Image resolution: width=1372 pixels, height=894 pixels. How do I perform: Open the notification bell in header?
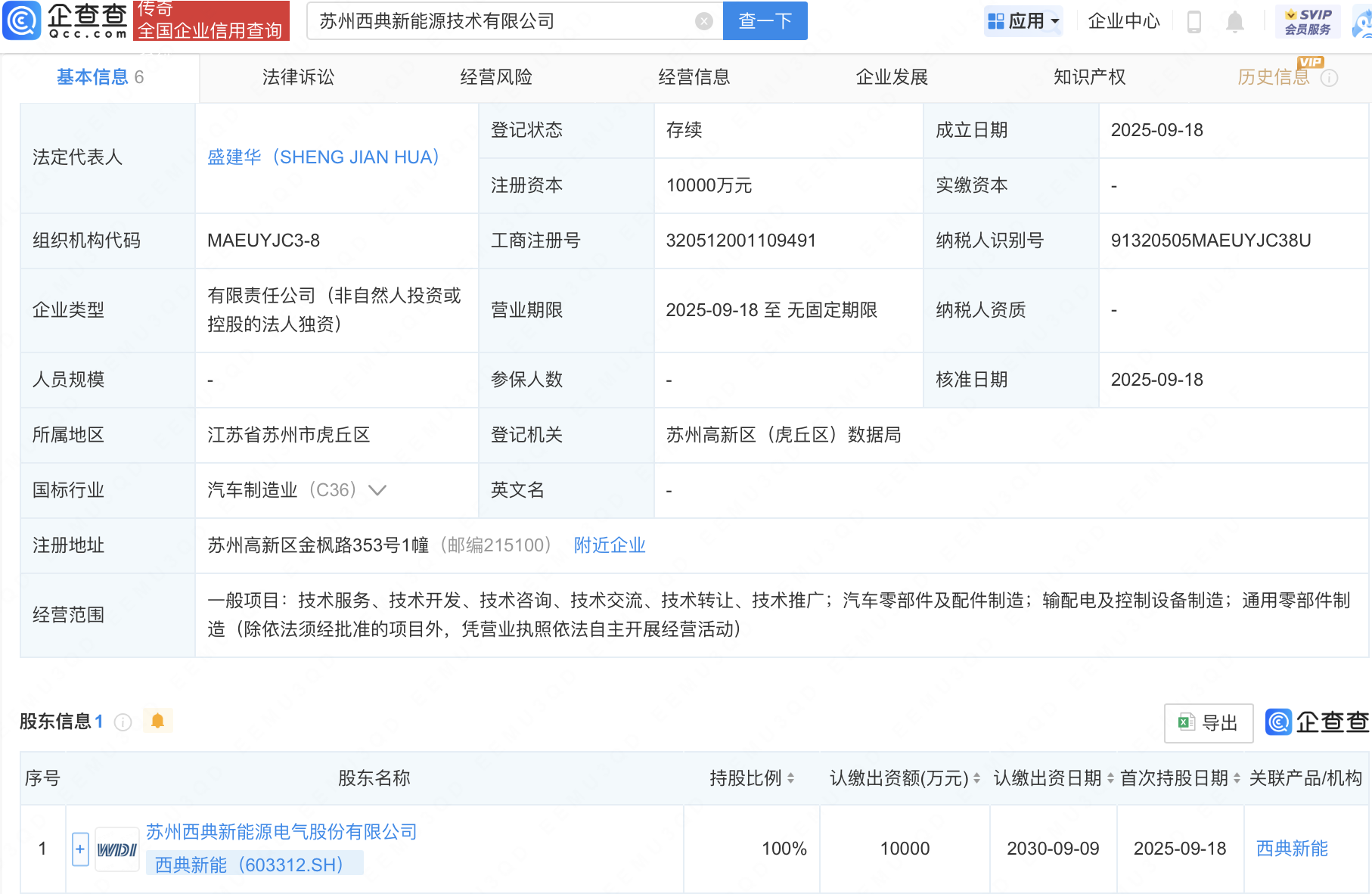1235,21
